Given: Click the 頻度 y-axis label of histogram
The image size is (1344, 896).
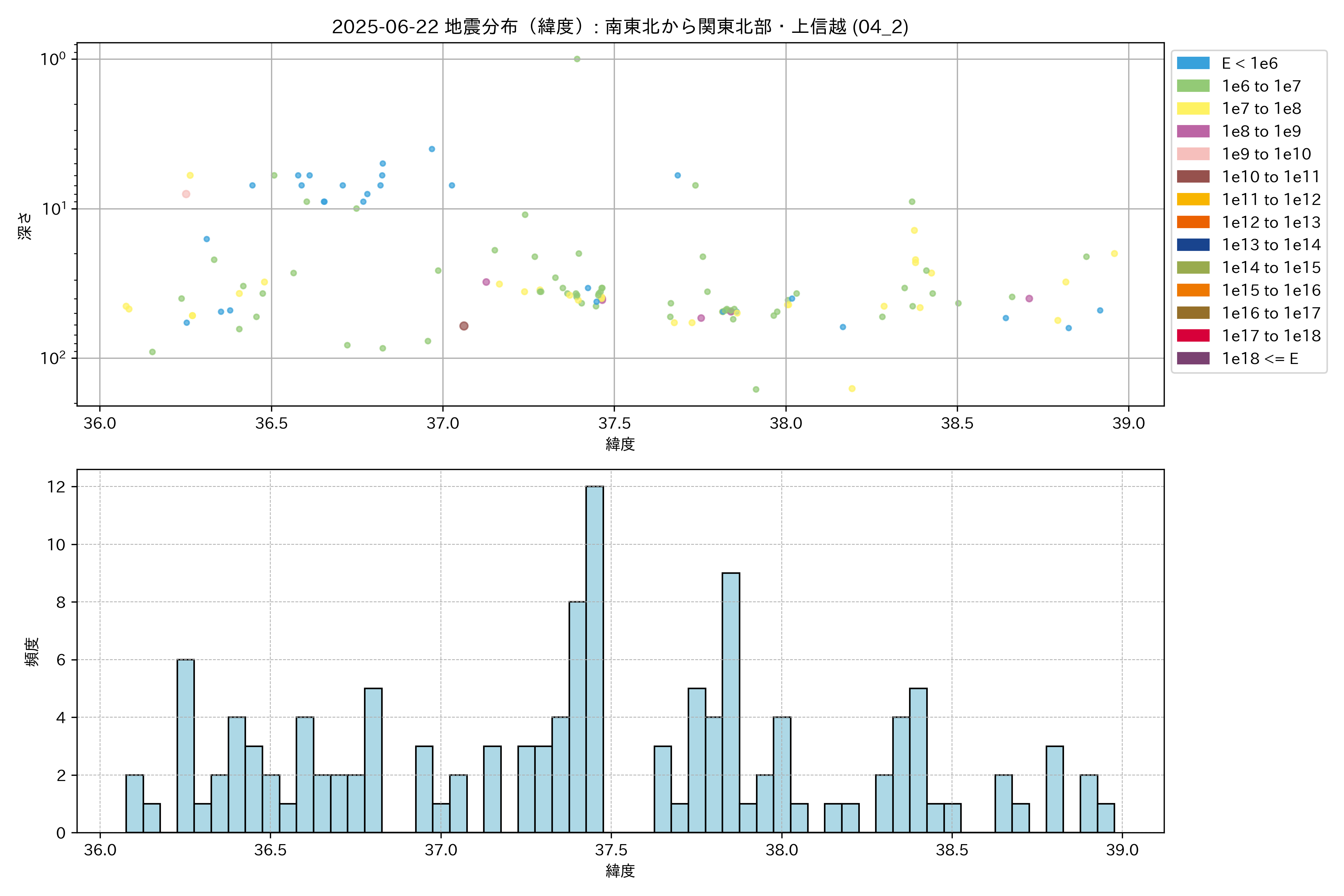Looking at the screenshot, I should (32, 651).
